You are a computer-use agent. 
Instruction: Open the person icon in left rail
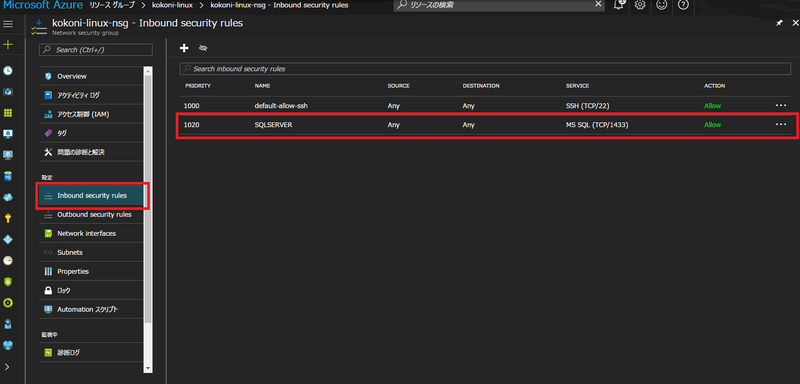point(8,324)
